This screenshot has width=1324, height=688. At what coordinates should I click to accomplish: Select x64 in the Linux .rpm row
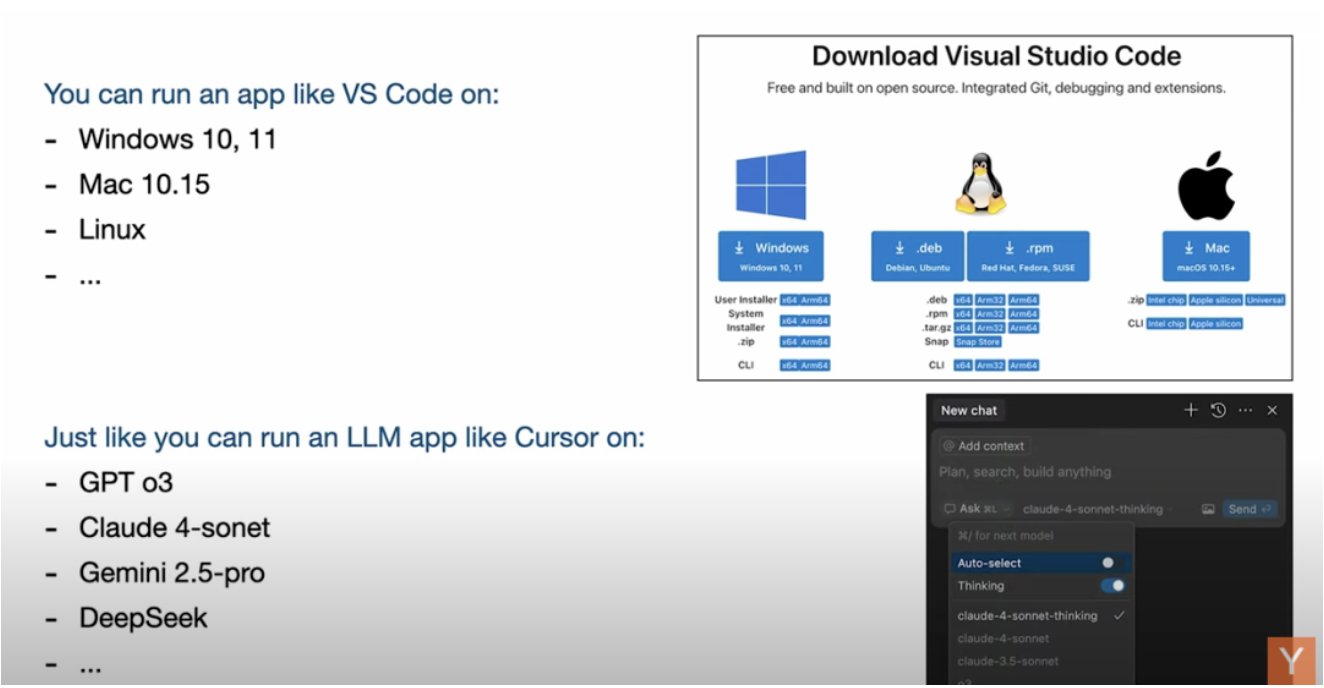[963, 314]
